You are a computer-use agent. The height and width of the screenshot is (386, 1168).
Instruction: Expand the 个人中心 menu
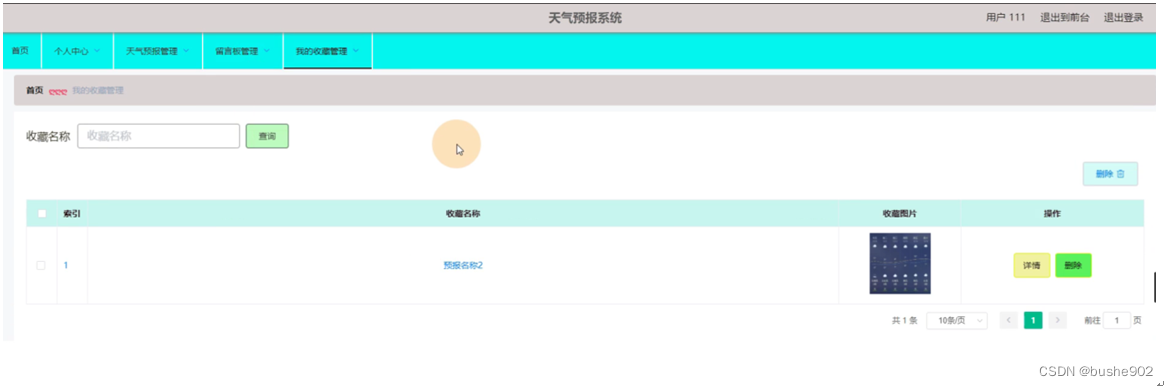pyautogui.click(x=77, y=51)
